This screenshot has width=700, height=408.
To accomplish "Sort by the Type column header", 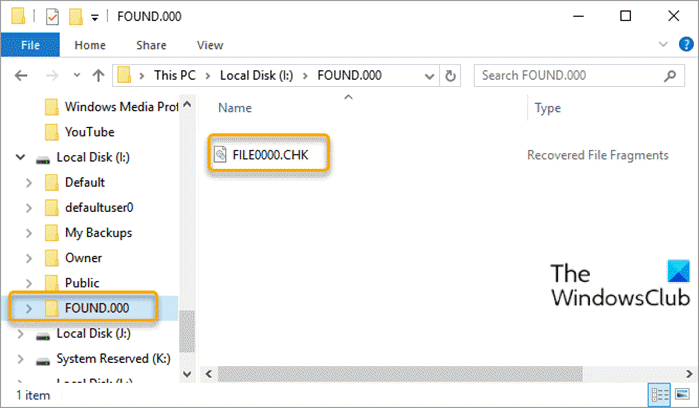I will (x=548, y=108).
